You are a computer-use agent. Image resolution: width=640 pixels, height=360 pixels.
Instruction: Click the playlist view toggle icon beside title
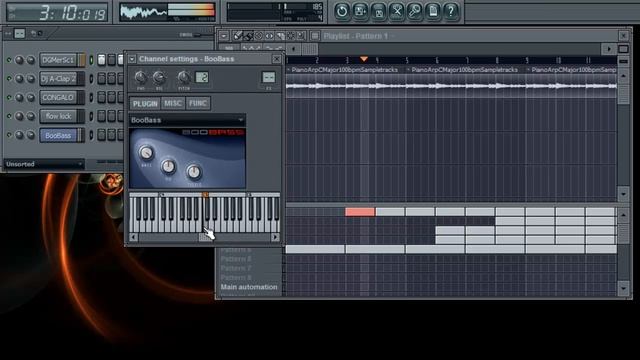coord(315,36)
